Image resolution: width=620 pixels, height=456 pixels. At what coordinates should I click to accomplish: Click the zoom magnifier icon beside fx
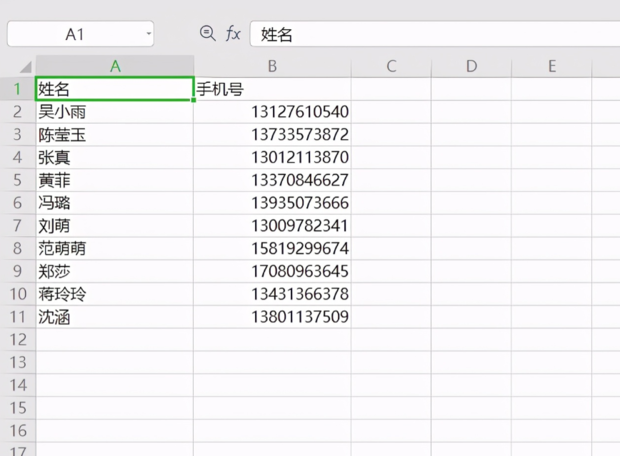(208, 34)
